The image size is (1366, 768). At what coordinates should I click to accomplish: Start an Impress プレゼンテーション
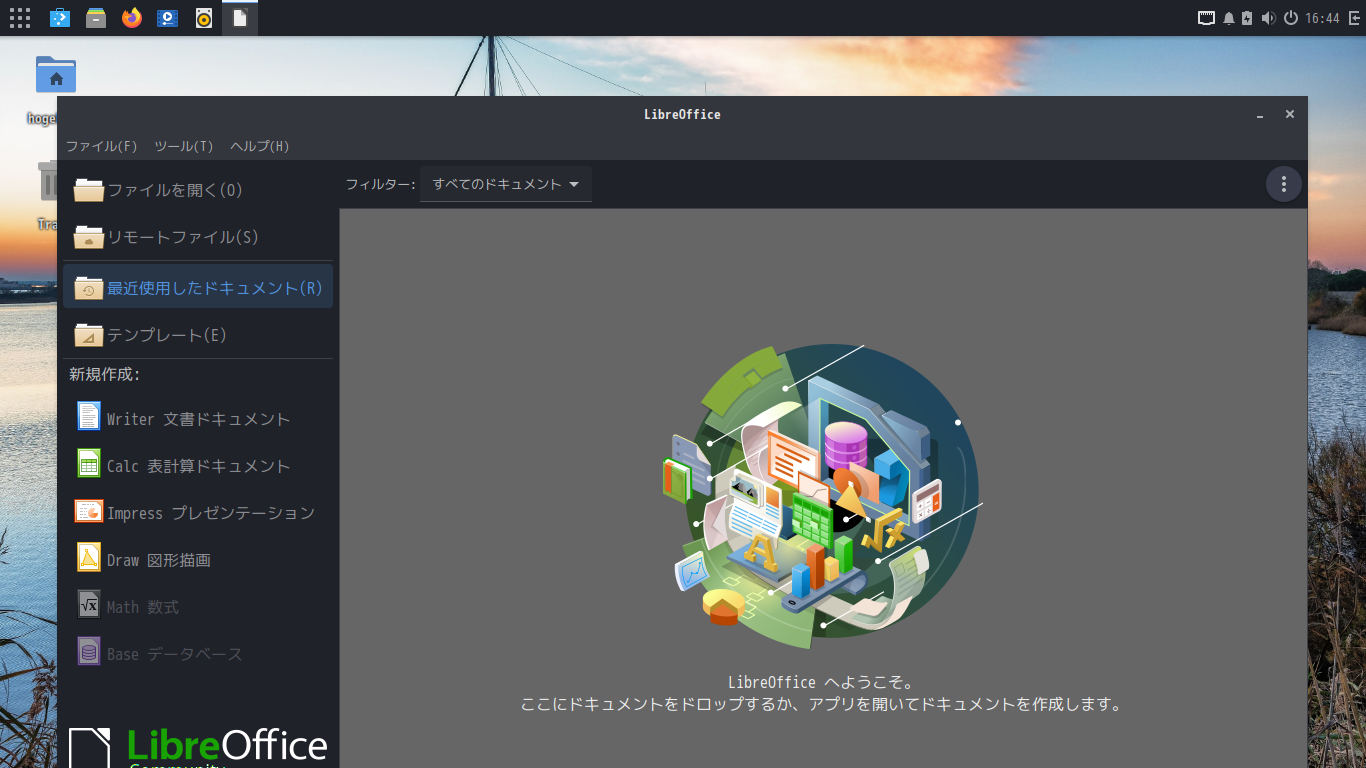tap(210, 512)
